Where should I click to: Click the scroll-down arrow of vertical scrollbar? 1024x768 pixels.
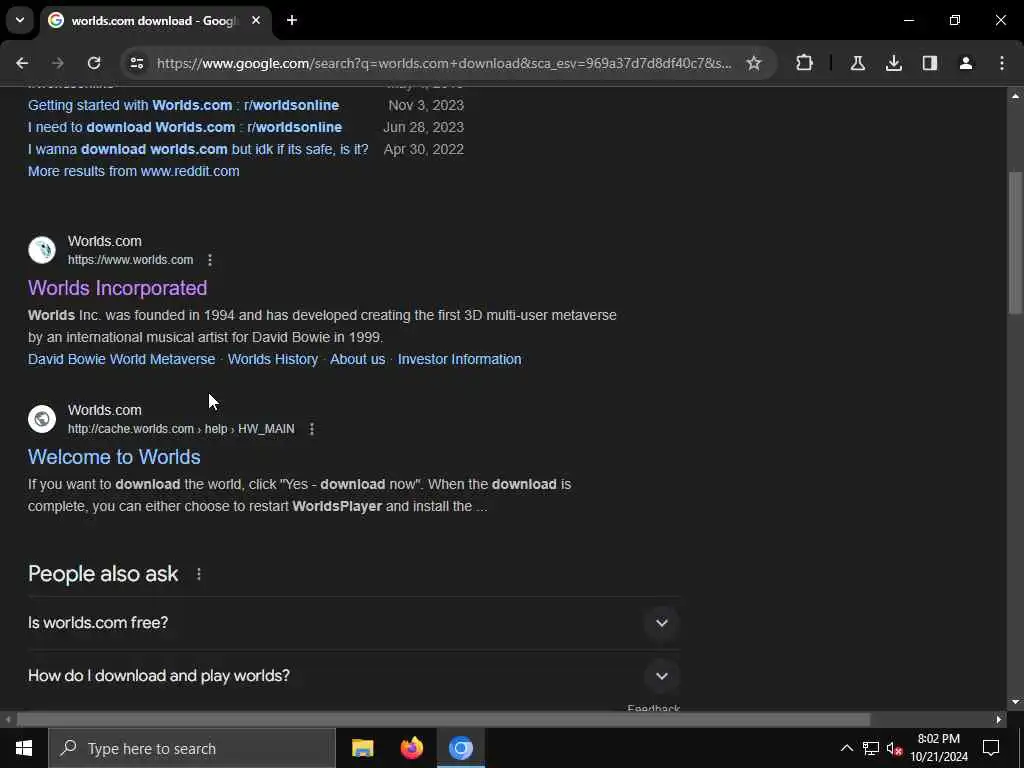1015,702
